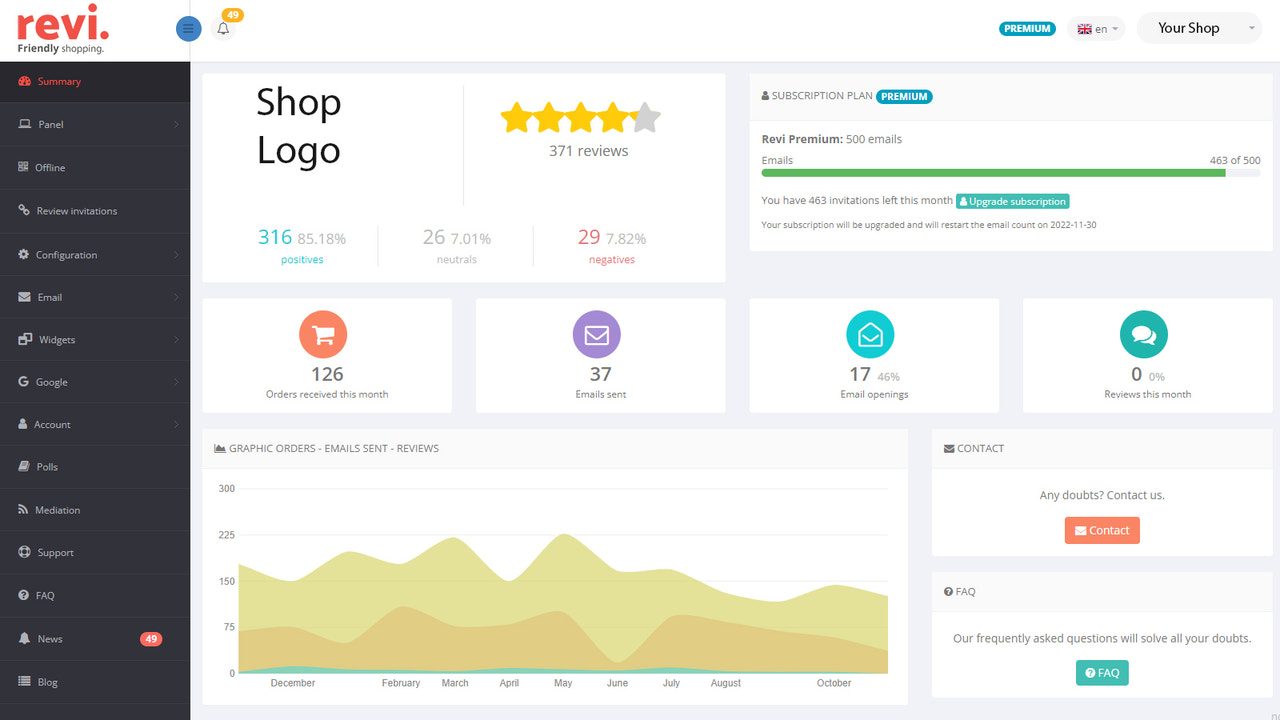Click the Configuration gear icon

tap(24, 254)
